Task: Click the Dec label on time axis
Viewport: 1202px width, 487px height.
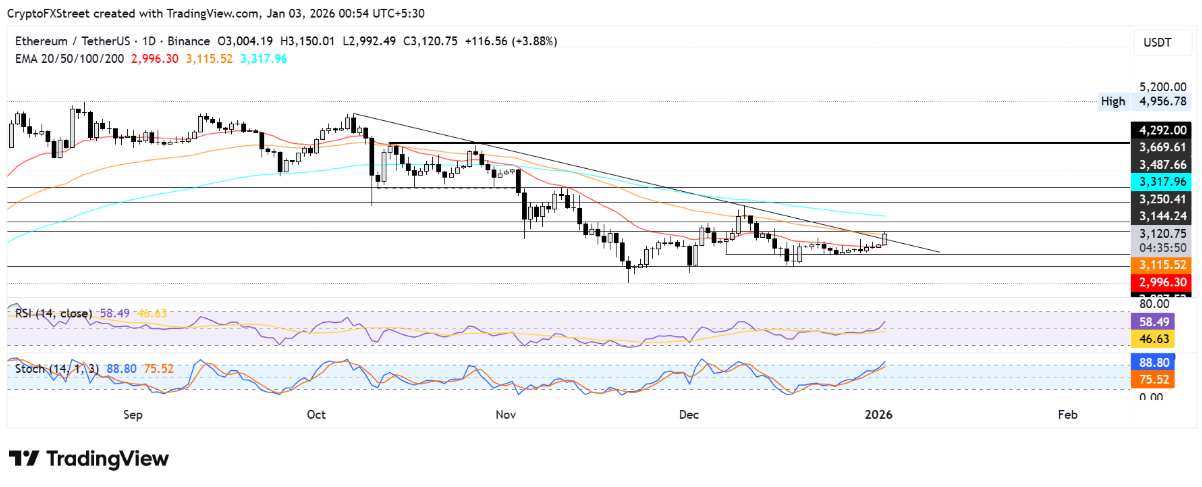Action: tap(688, 413)
